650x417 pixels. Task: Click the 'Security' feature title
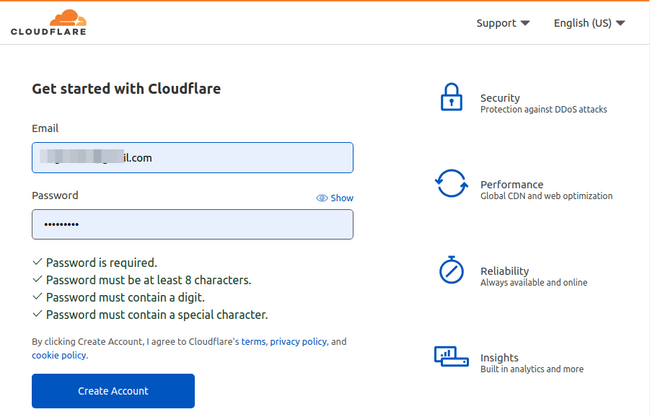(500, 98)
